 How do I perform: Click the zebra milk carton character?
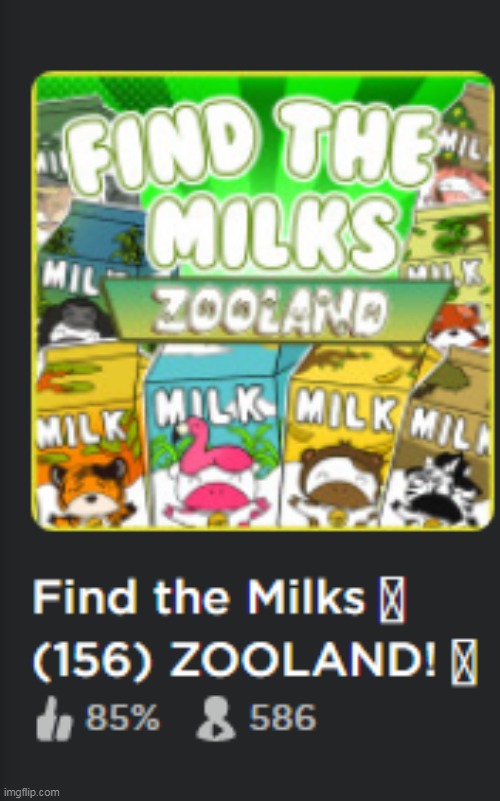[439, 490]
